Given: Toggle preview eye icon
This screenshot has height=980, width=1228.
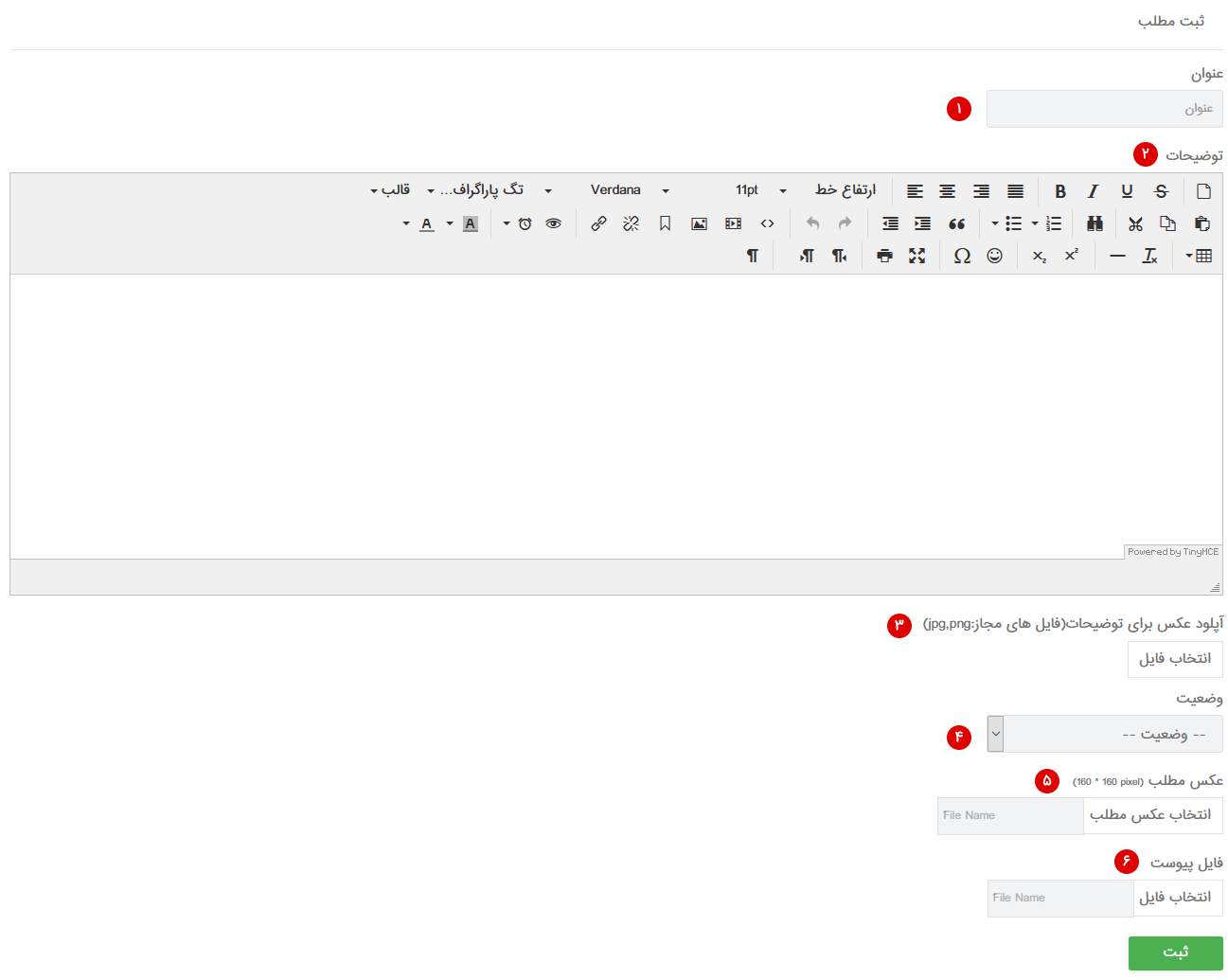Looking at the screenshot, I should 554,223.
